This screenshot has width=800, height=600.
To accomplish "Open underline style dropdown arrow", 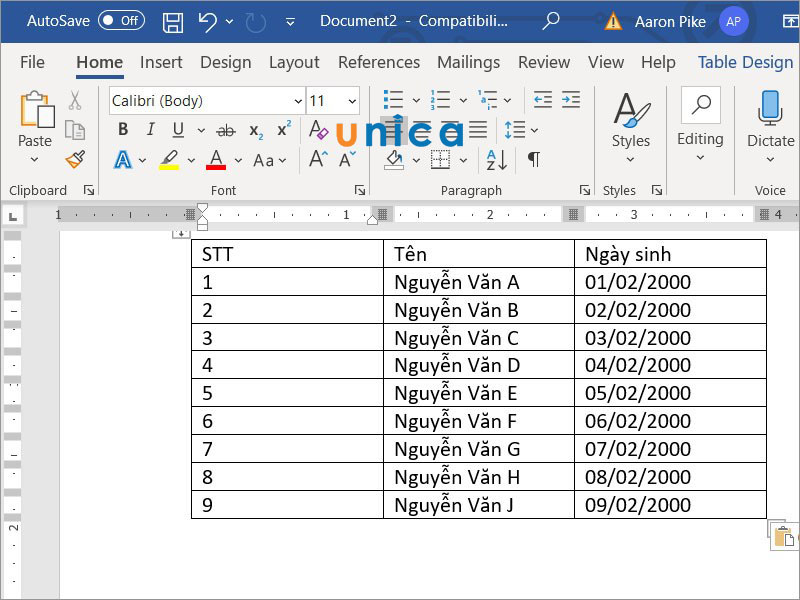I will (201, 131).
